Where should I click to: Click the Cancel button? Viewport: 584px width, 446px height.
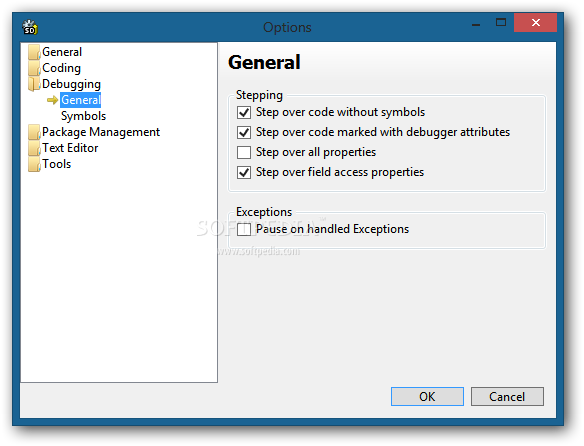(x=507, y=396)
